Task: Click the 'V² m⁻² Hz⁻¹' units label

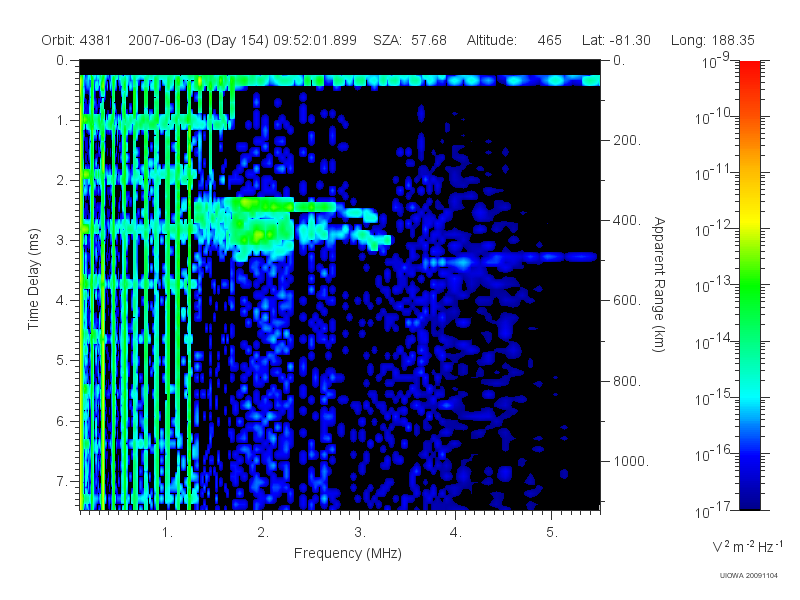Action: click(x=747, y=546)
